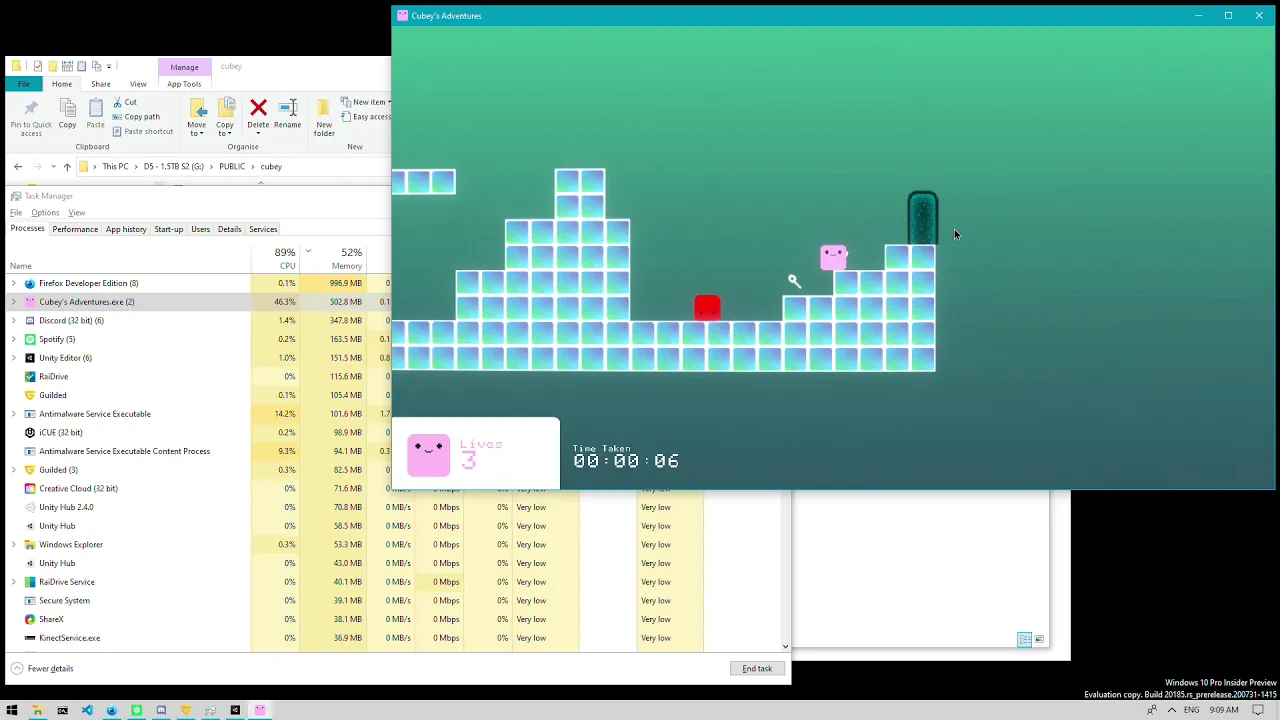Click This PC in the address breadcrumb

pos(115,166)
